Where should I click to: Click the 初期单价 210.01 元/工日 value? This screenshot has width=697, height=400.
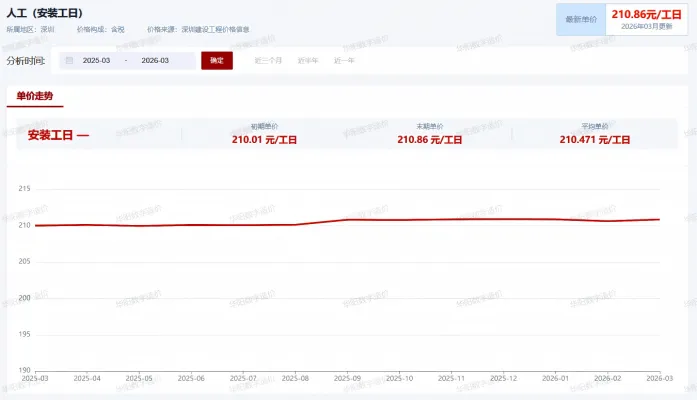click(264, 140)
